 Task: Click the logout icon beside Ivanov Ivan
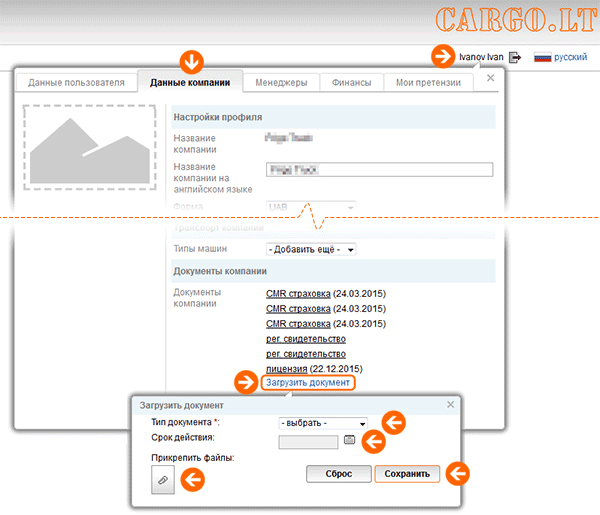[x=515, y=58]
